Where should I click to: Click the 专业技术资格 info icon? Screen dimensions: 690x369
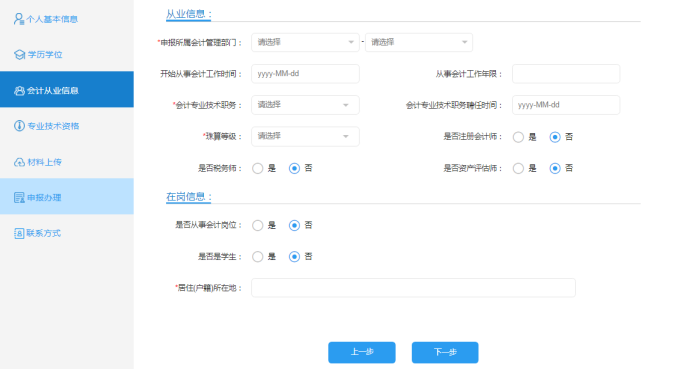pos(19,126)
